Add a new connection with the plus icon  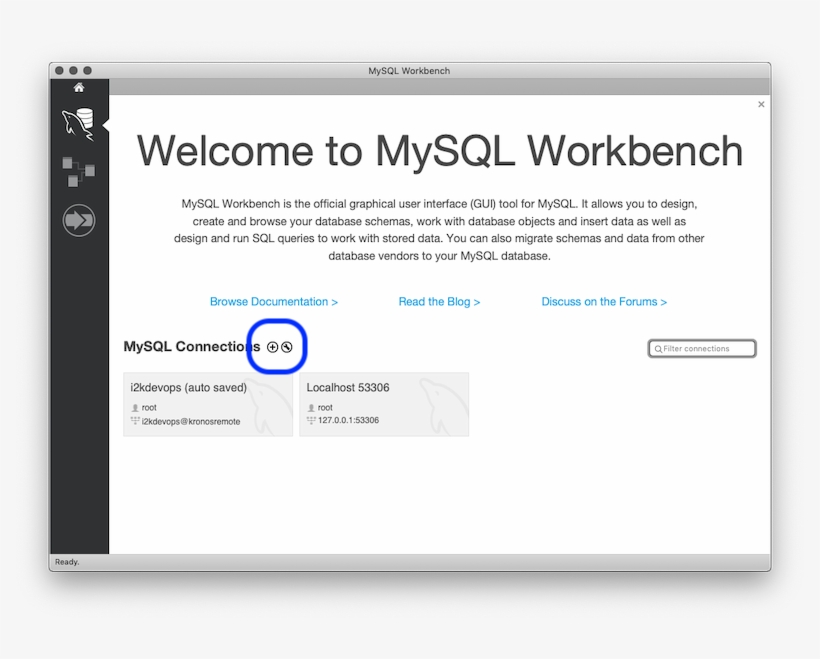tap(271, 346)
